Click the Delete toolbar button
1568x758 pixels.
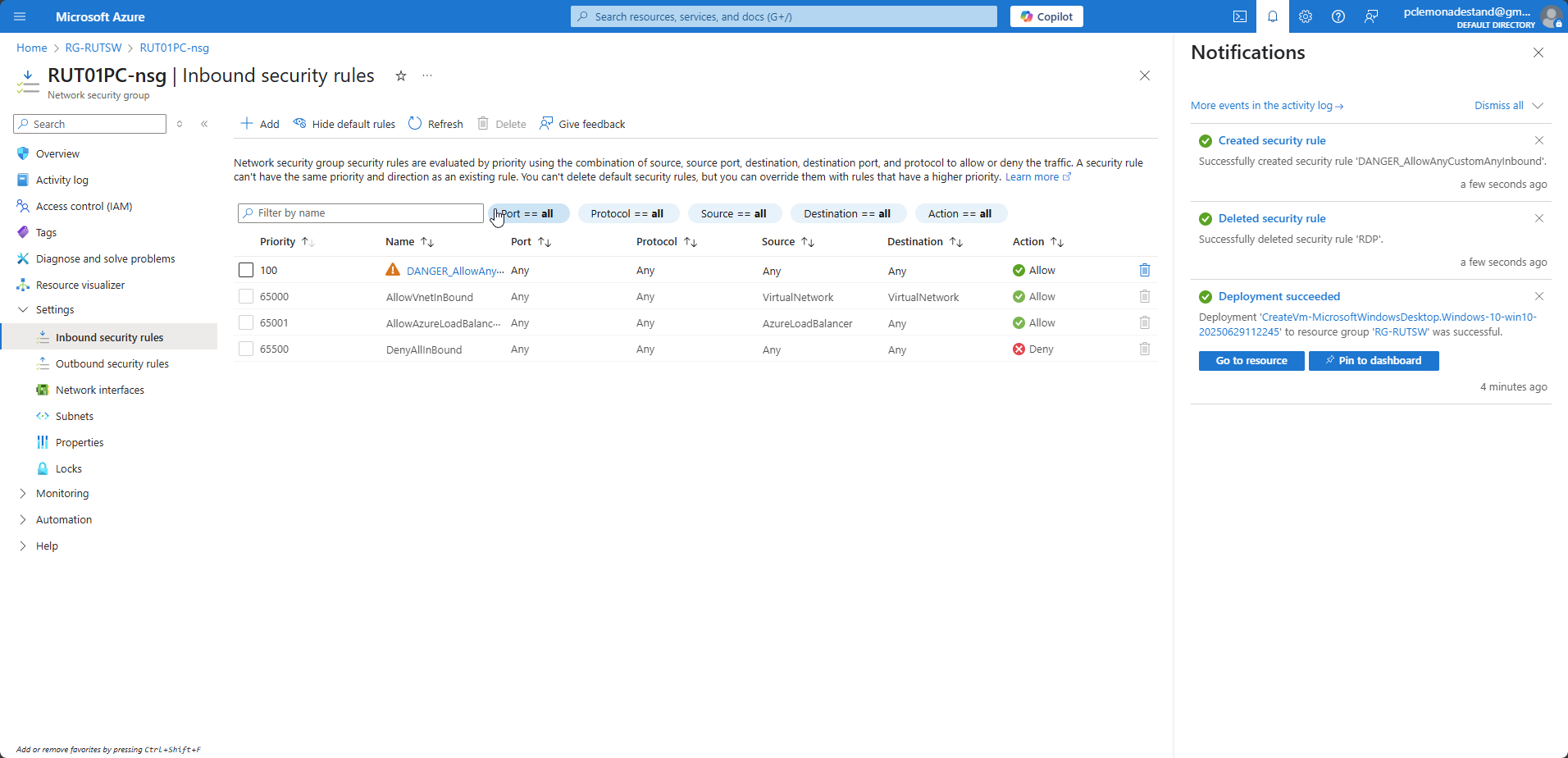click(x=502, y=124)
